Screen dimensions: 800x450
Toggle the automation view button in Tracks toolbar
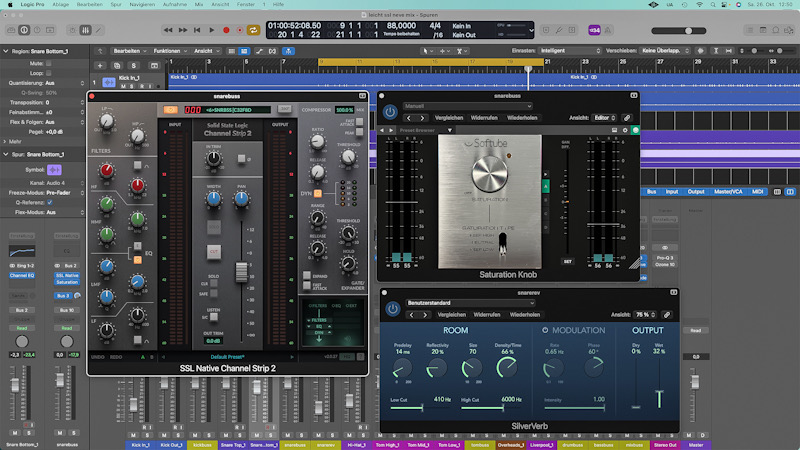point(259,51)
